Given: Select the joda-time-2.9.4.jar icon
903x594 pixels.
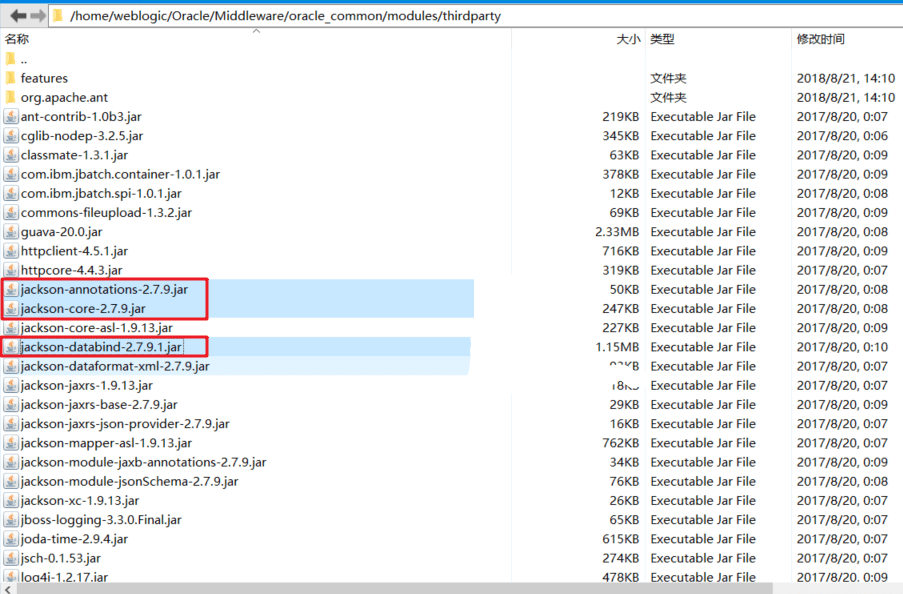Looking at the screenshot, I should [x=10, y=539].
